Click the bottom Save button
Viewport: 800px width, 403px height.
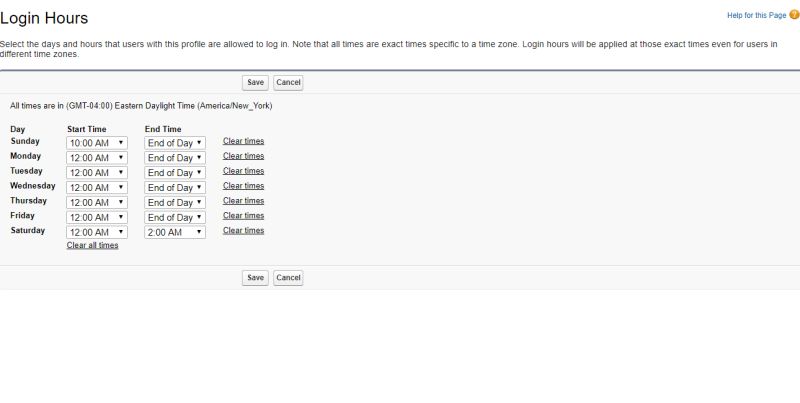coord(255,278)
